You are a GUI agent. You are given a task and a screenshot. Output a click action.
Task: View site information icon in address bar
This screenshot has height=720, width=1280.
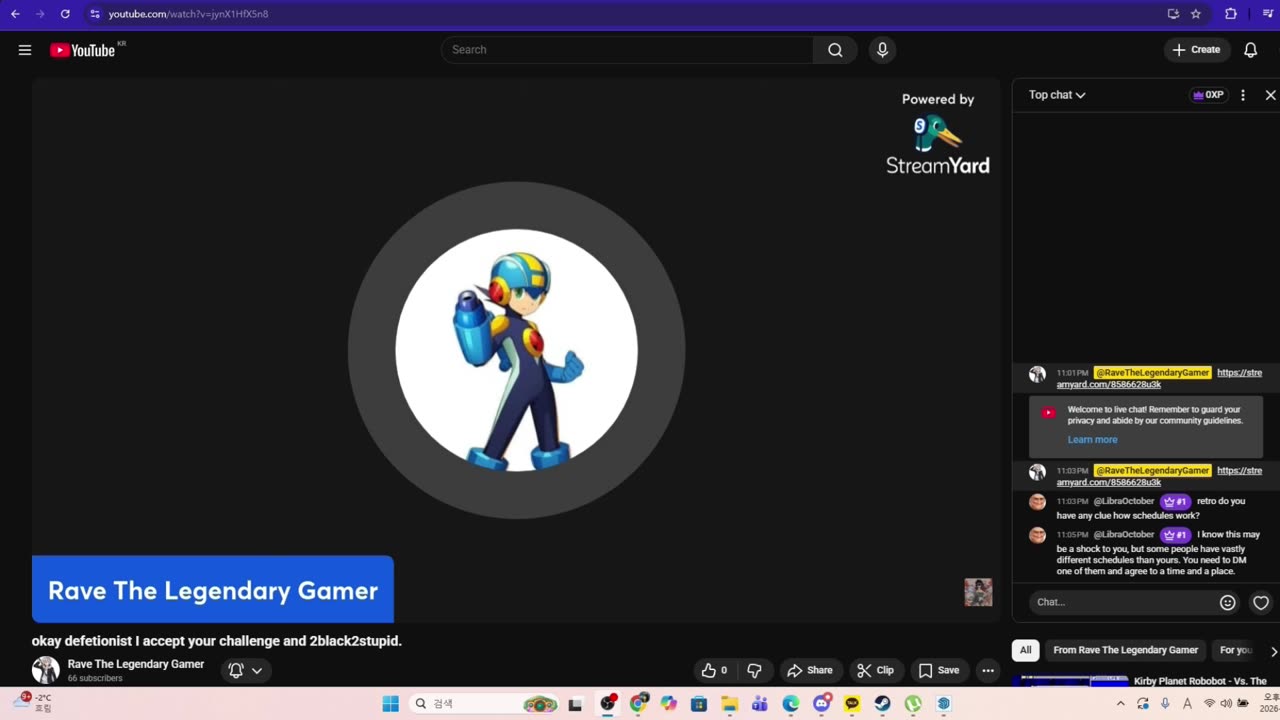coord(95,14)
